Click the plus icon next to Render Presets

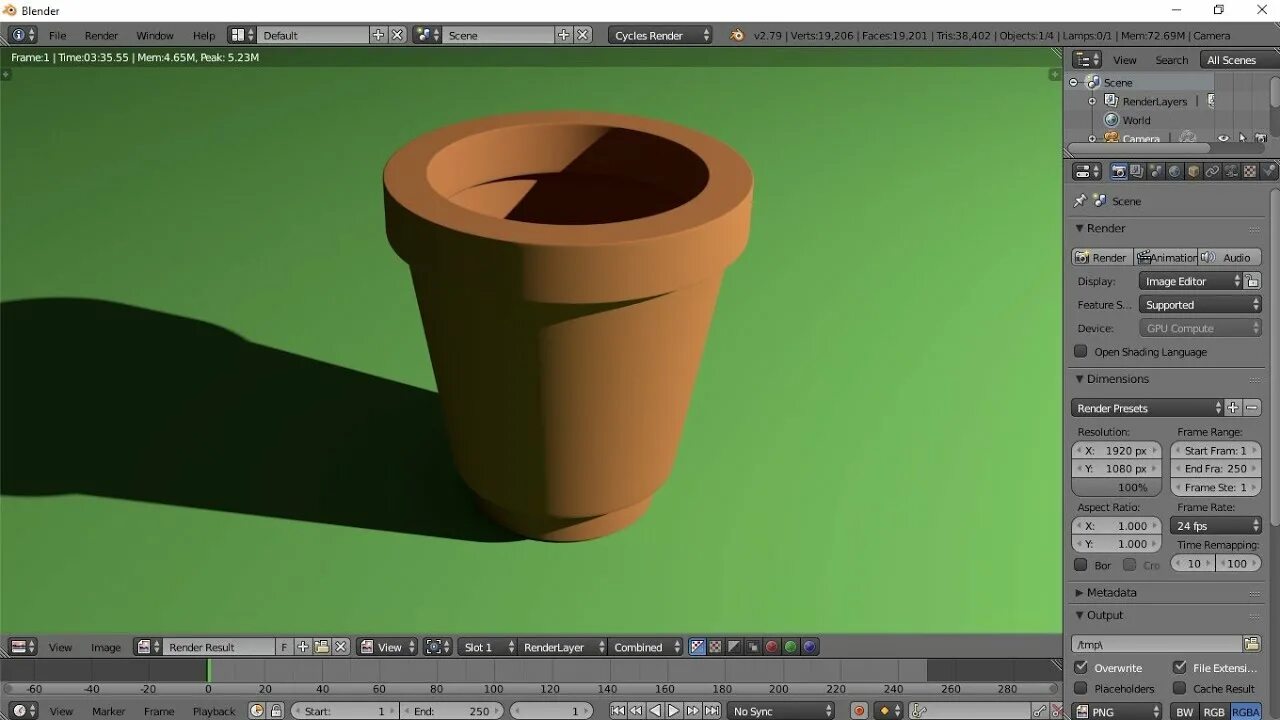tap(1233, 408)
